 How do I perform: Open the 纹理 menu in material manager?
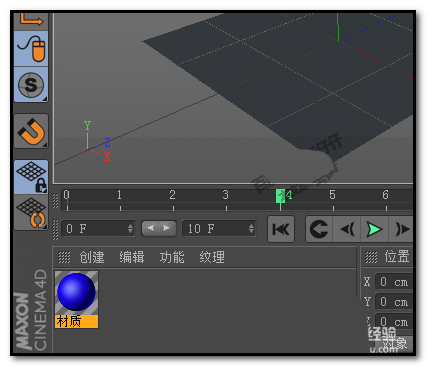(212, 257)
